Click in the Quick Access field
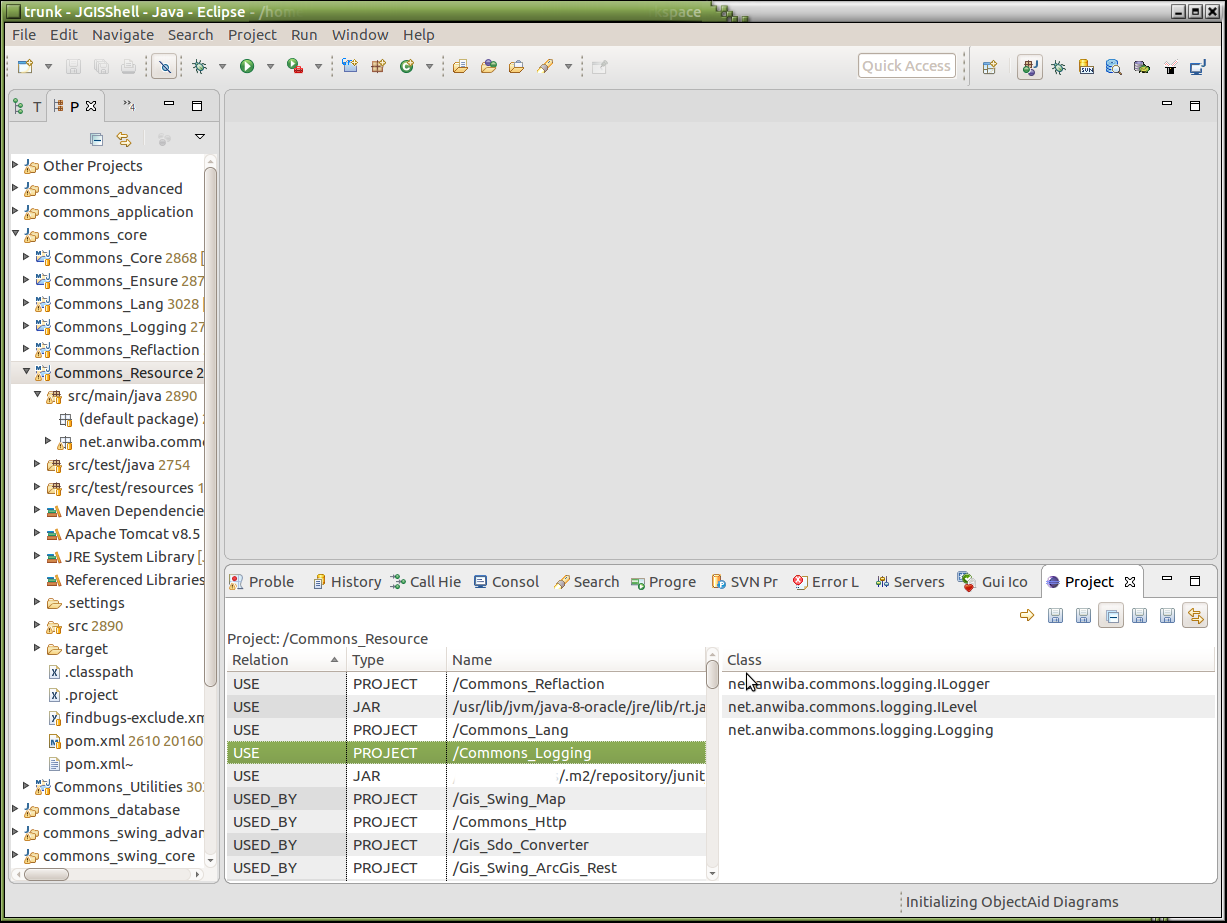 point(906,66)
